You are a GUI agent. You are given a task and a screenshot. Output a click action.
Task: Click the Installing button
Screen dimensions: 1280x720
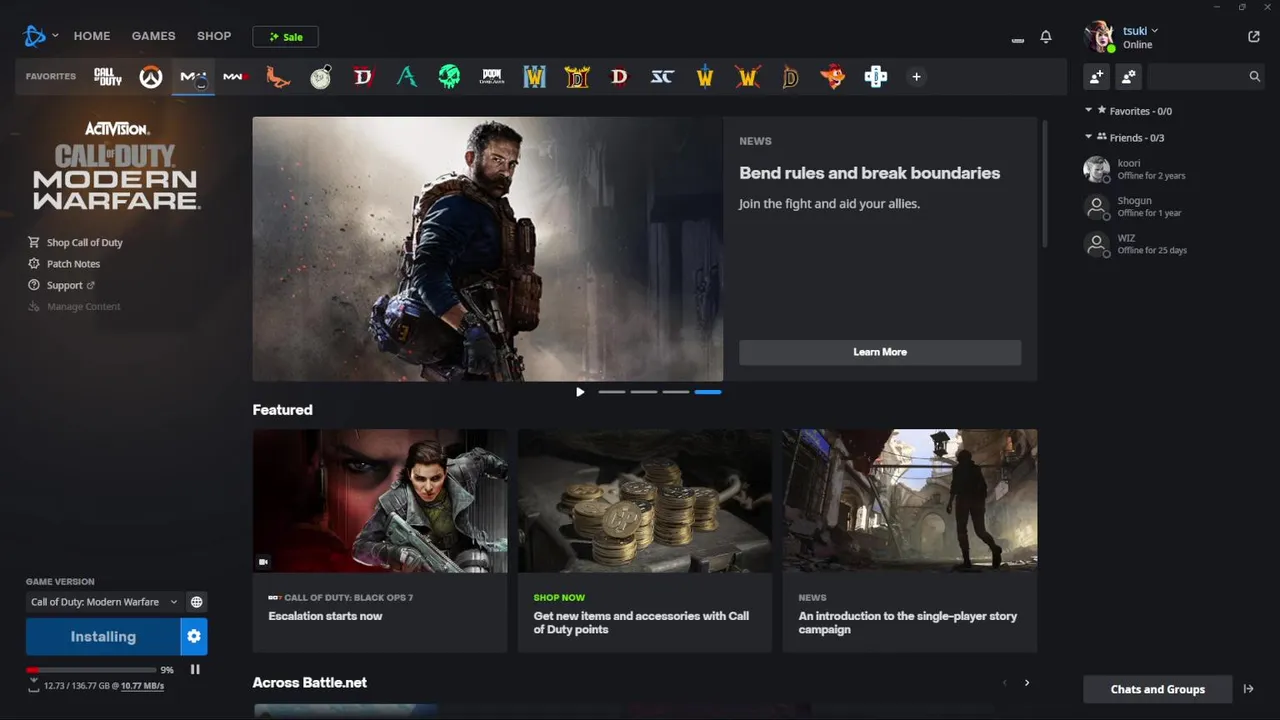[103, 637]
